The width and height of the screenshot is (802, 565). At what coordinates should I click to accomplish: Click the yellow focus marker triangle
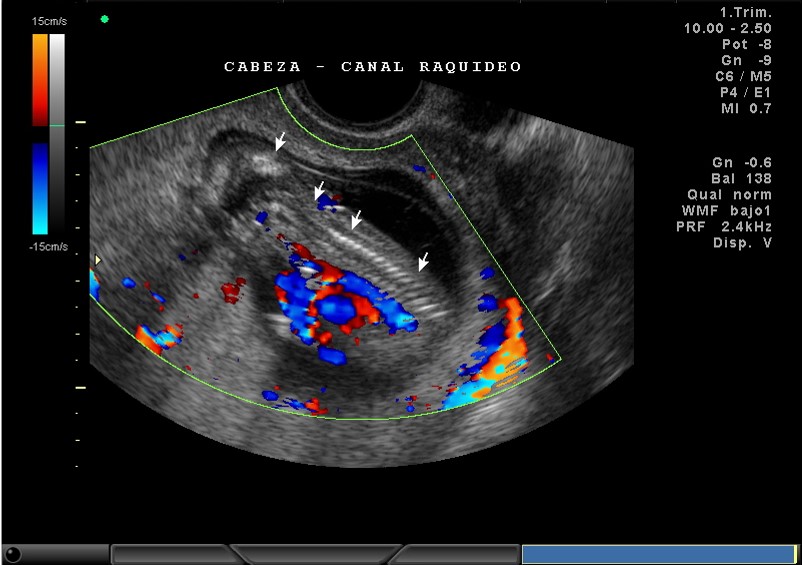97,260
